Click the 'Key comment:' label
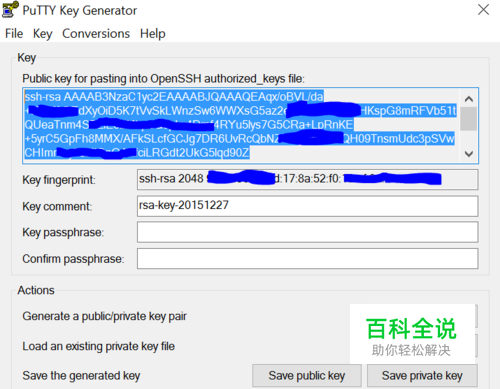 [57, 206]
